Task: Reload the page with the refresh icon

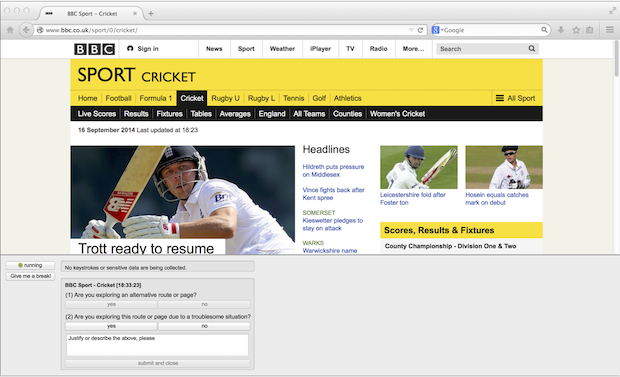Action: click(x=420, y=30)
